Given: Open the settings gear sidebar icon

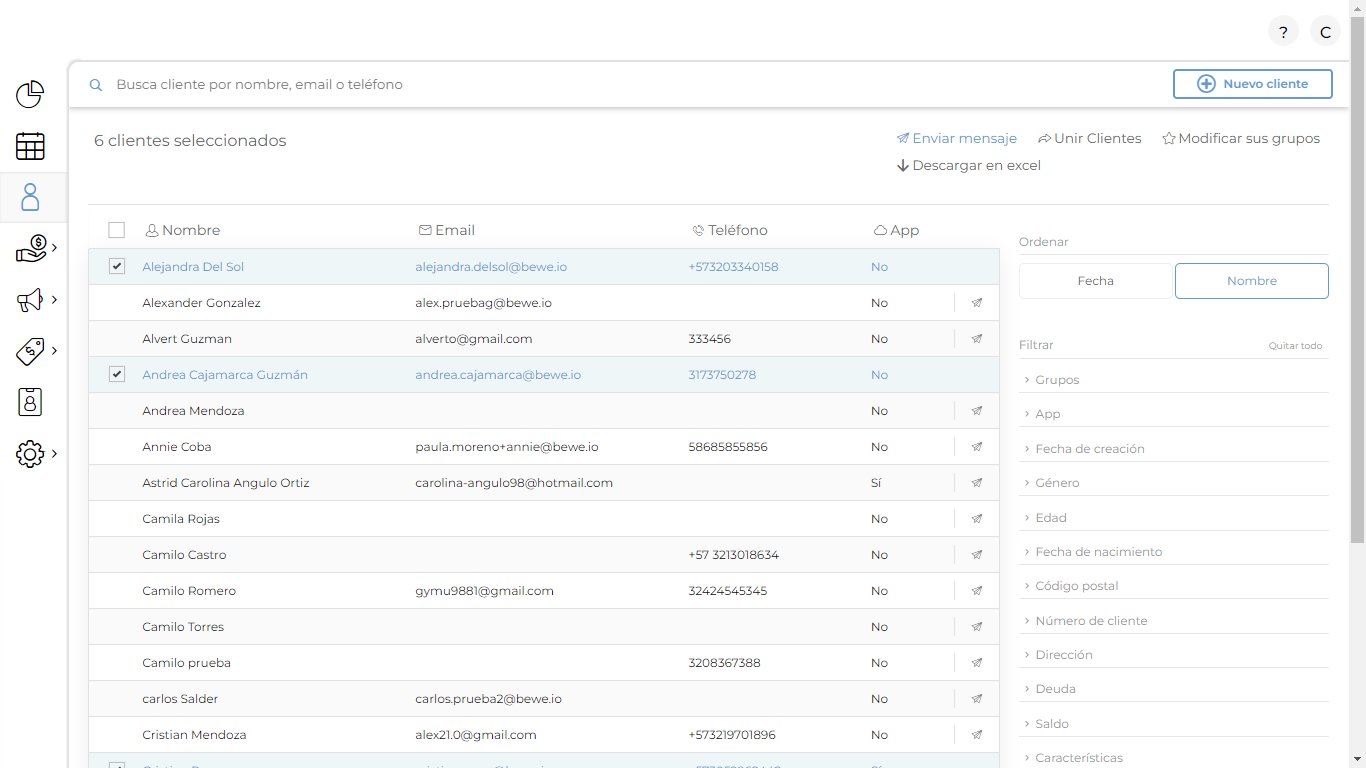Looking at the screenshot, I should click(x=30, y=454).
